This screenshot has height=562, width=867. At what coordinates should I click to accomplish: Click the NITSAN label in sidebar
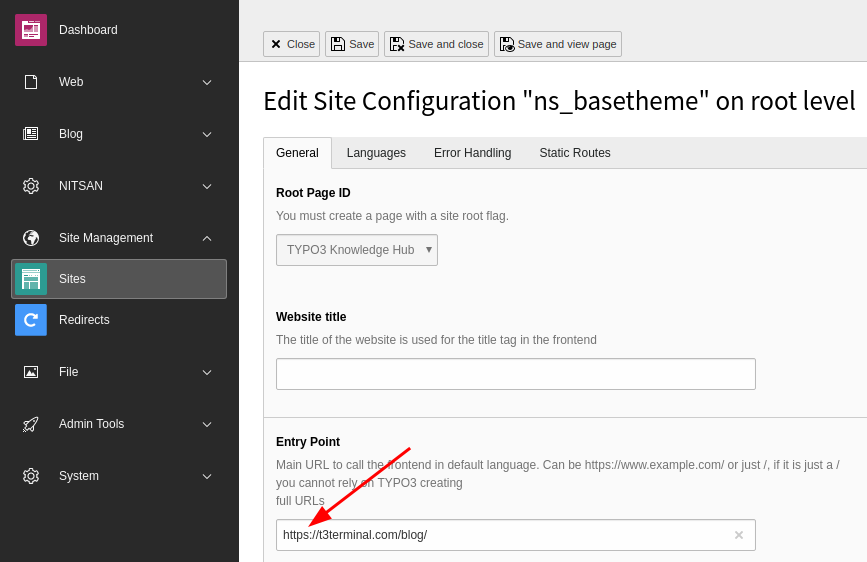[x=81, y=186]
